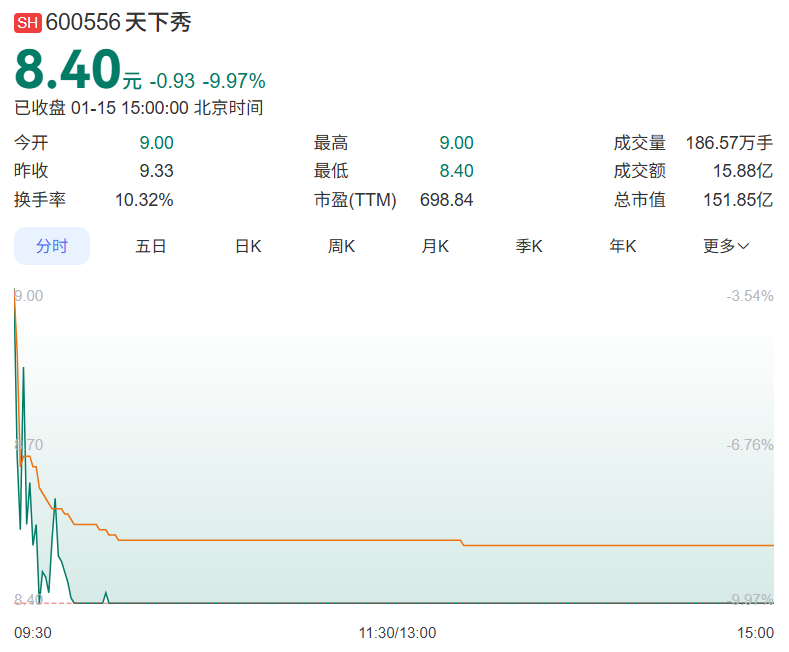
Task: Click the 换手率 10.32% turnover value
Action: click(x=144, y=200)
